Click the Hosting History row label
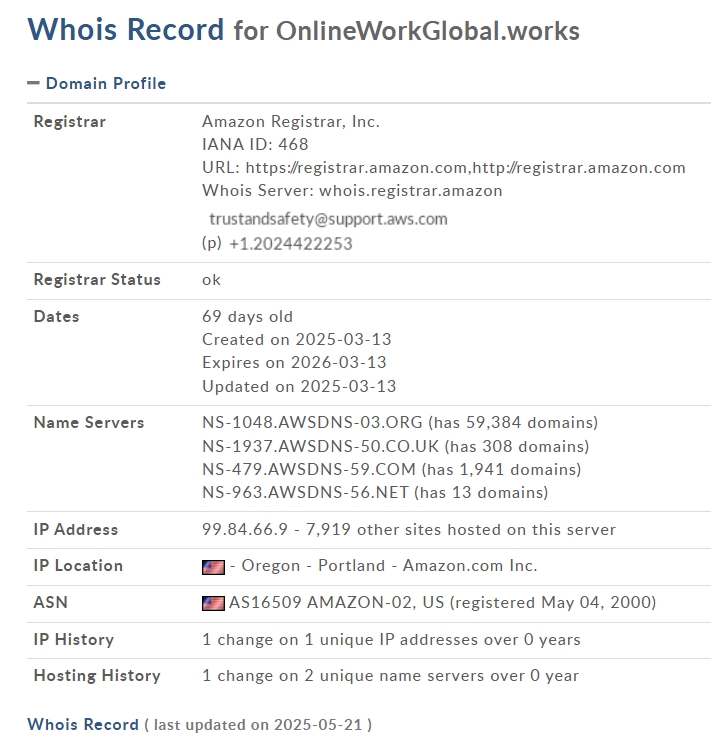The width and height of the screenshot is (711, 736). point(97,675)
